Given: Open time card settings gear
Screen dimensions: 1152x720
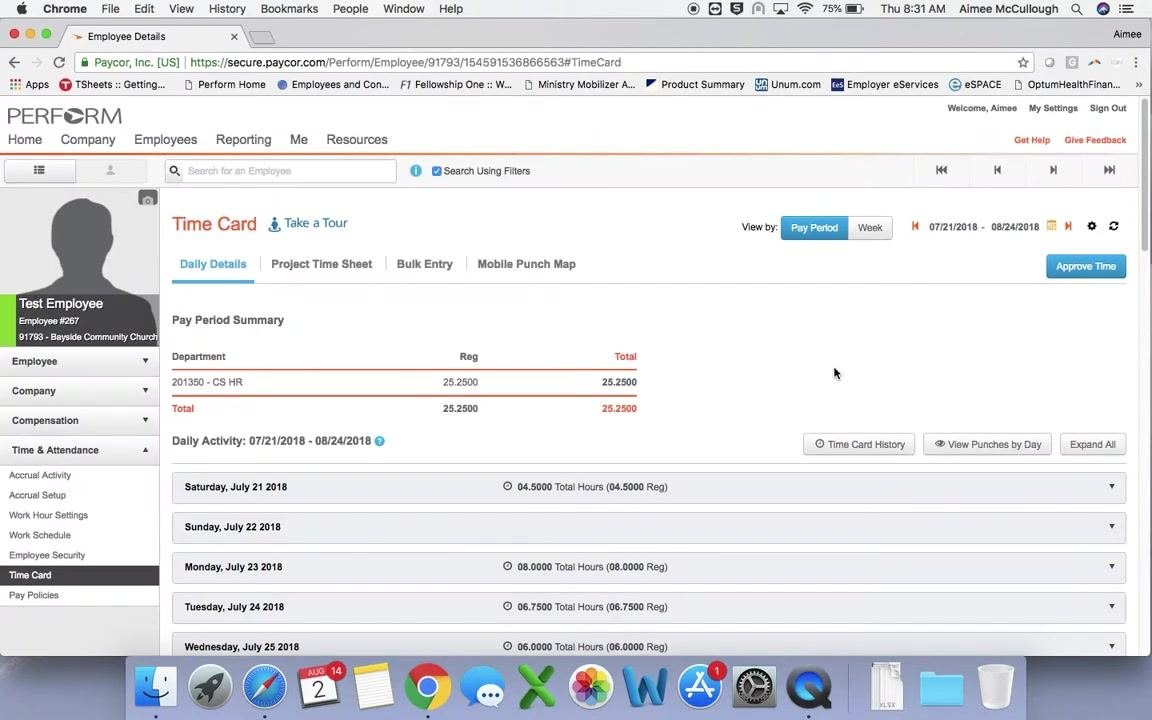Looking at the screenshot, I should [x=1092, y=226].
